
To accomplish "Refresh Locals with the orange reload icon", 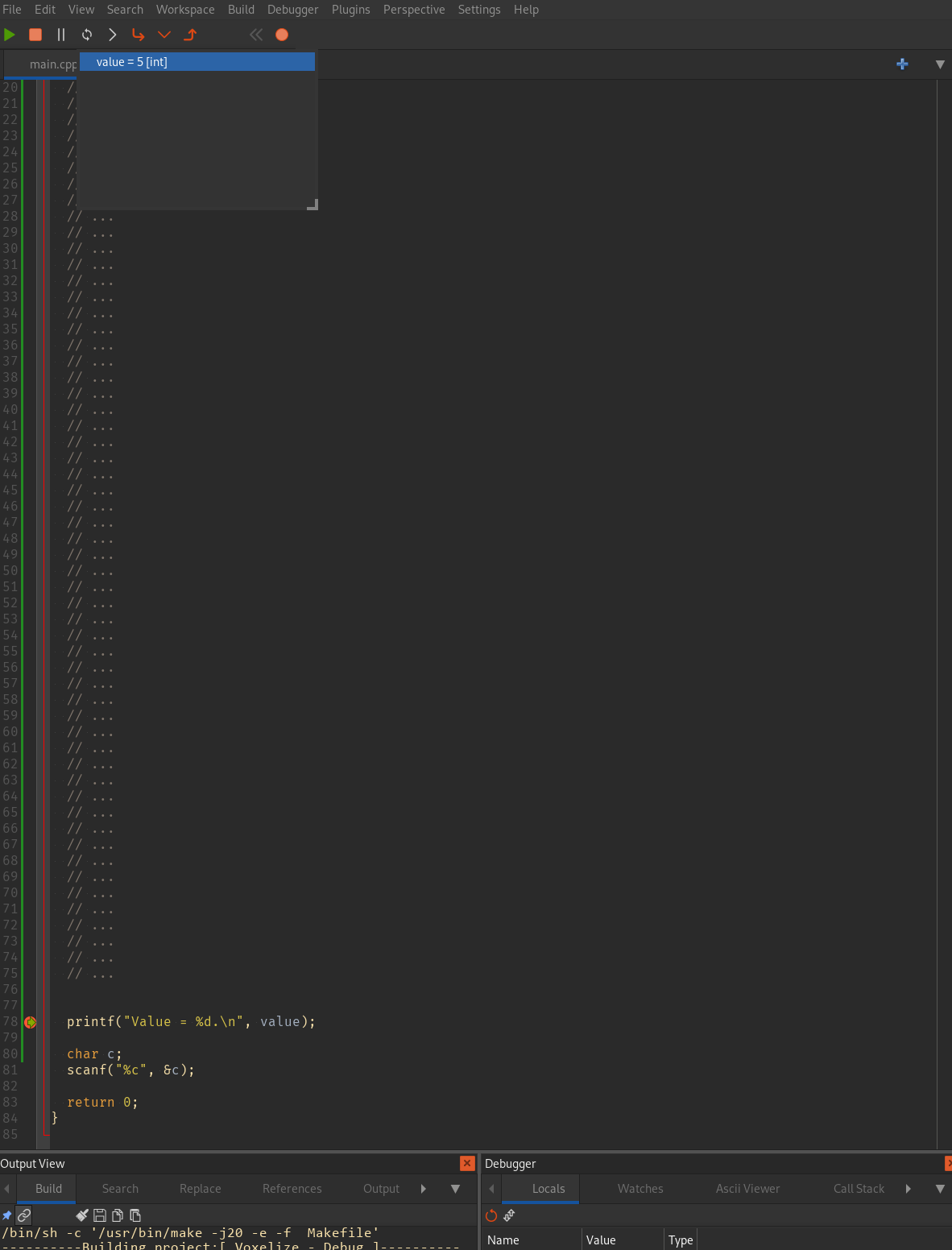I will tap(491, 1216).
